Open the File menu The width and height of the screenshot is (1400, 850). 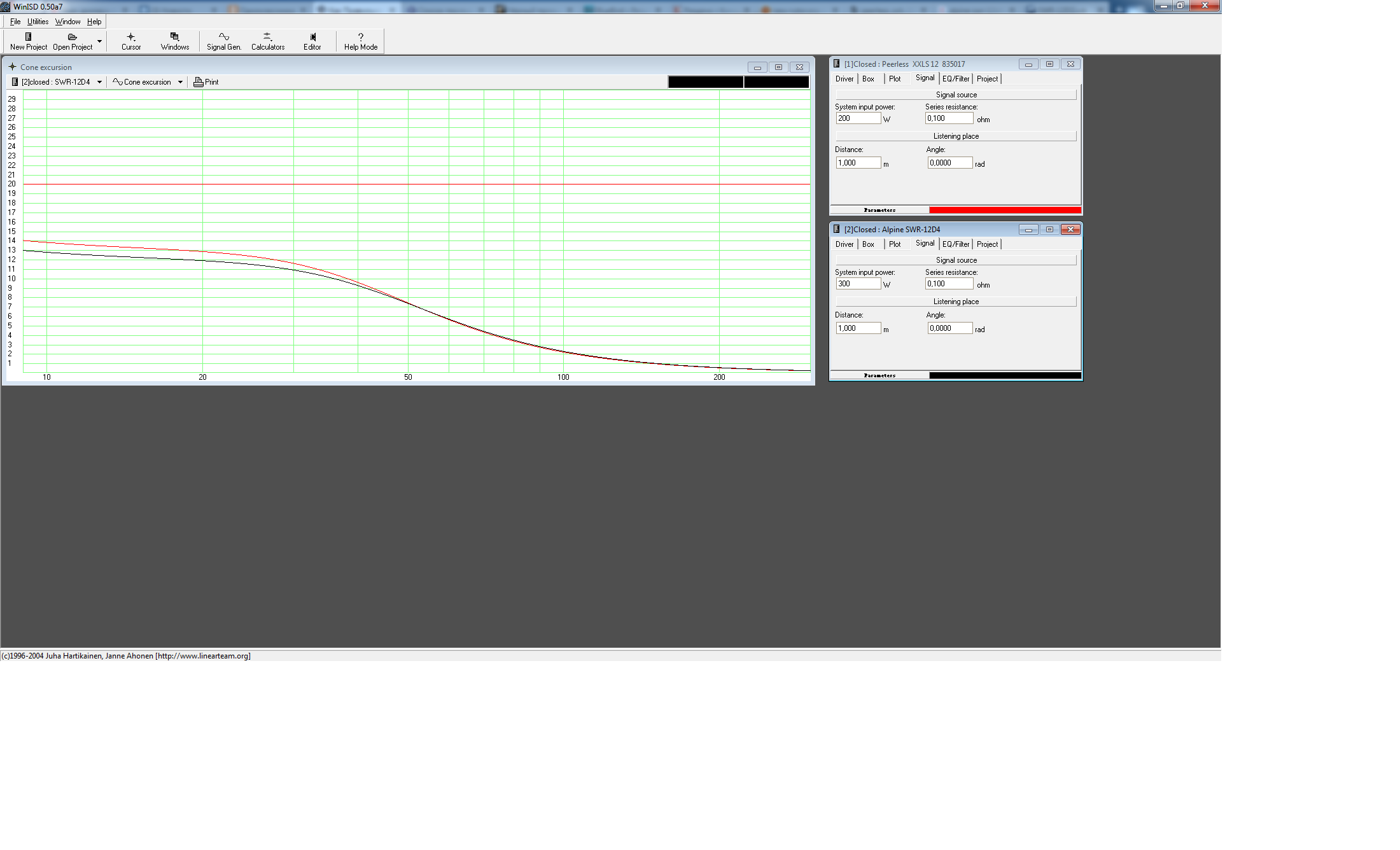click(x=15, y=22)
